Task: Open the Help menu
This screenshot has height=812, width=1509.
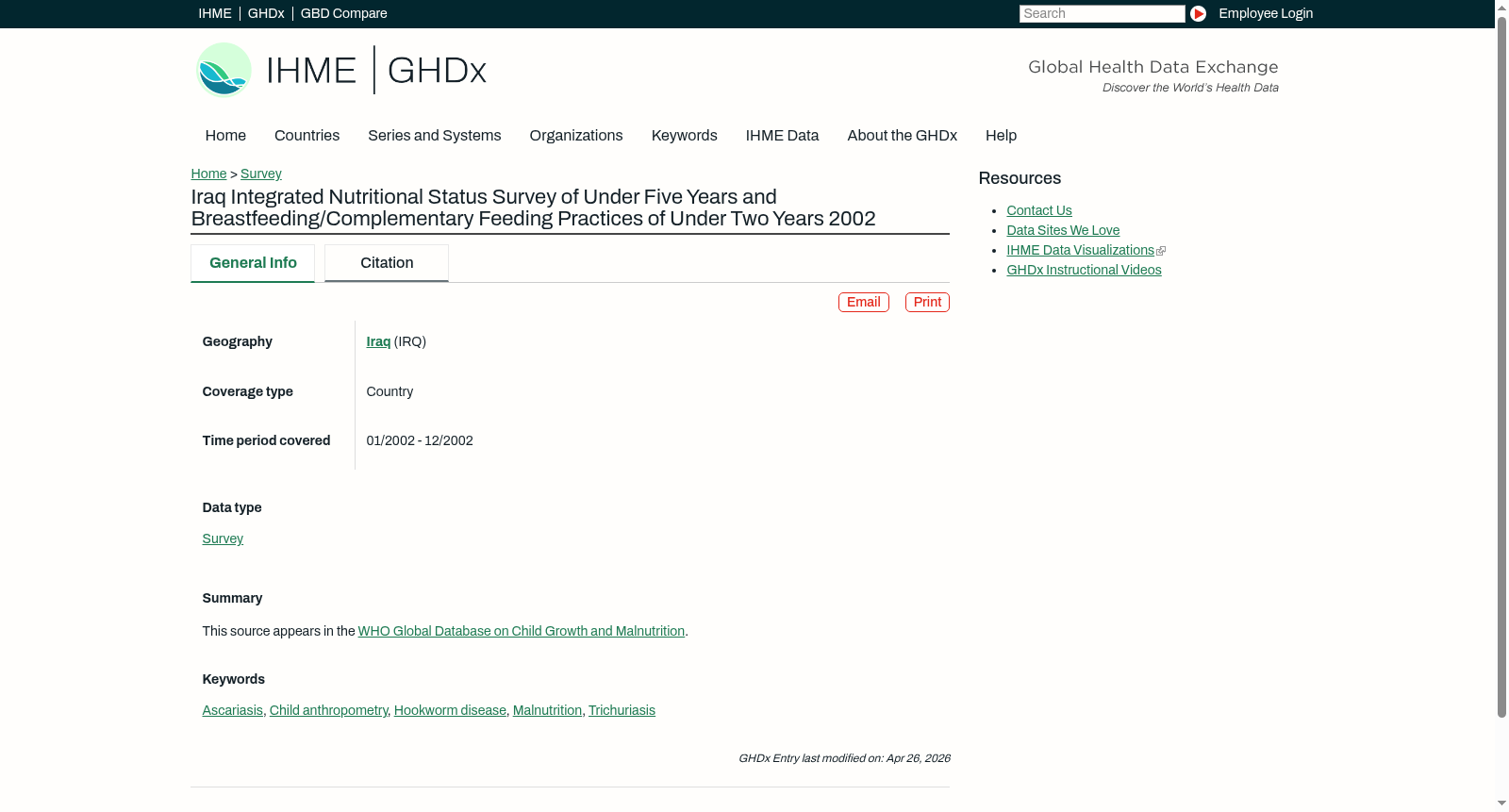Action: click(x=1002, y=136)
